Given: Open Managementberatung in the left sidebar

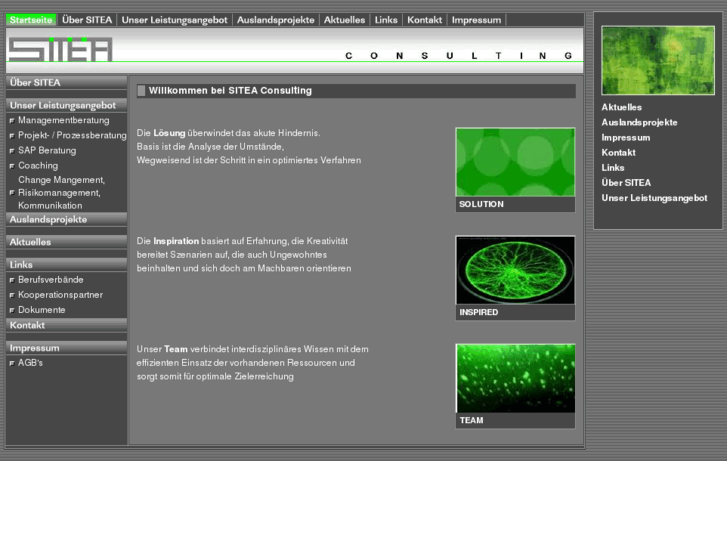Looking at the screenshot, I should pyautogui.click(x=64, y=120).
